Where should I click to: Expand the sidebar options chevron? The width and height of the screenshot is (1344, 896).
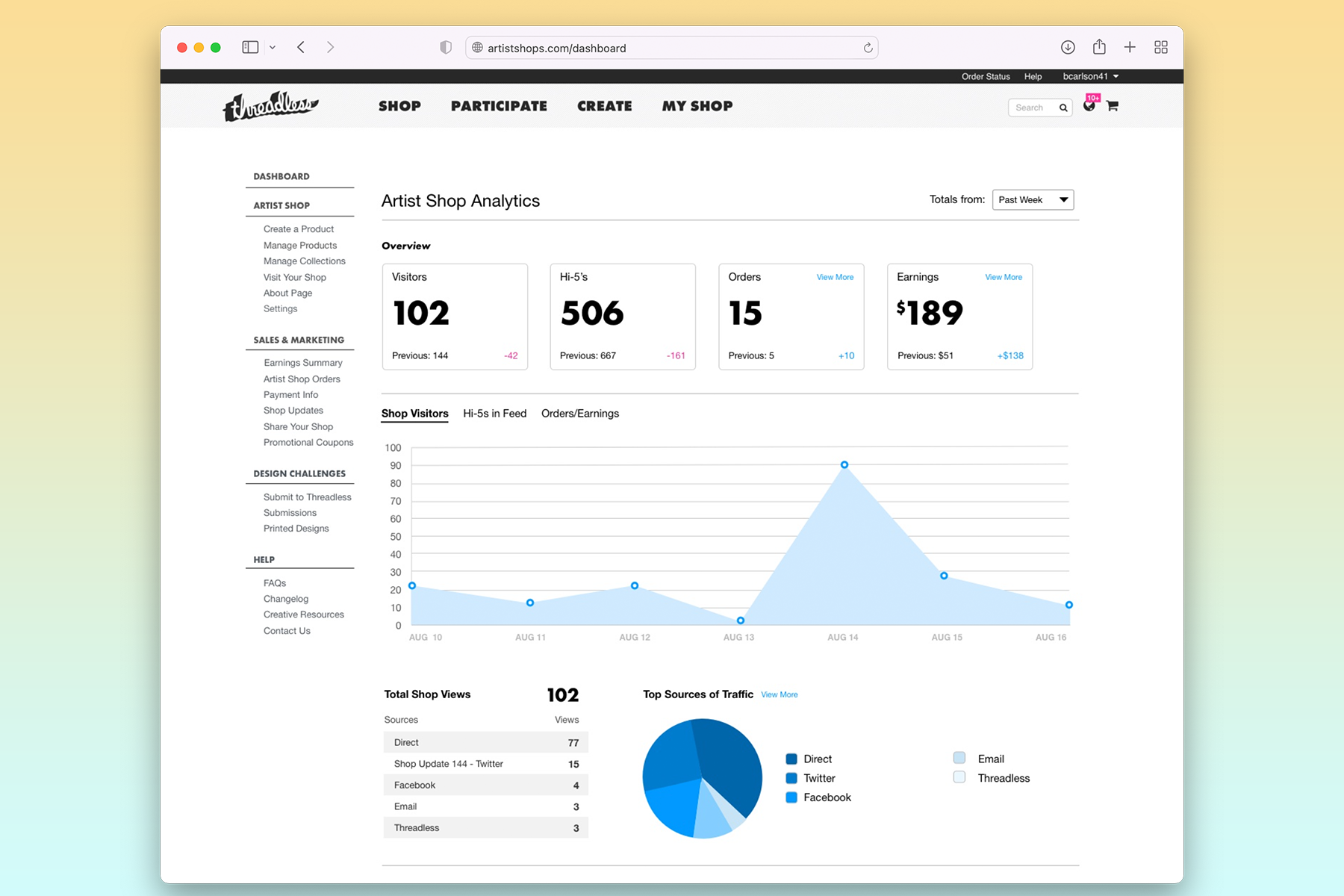[x=273, y=47]
